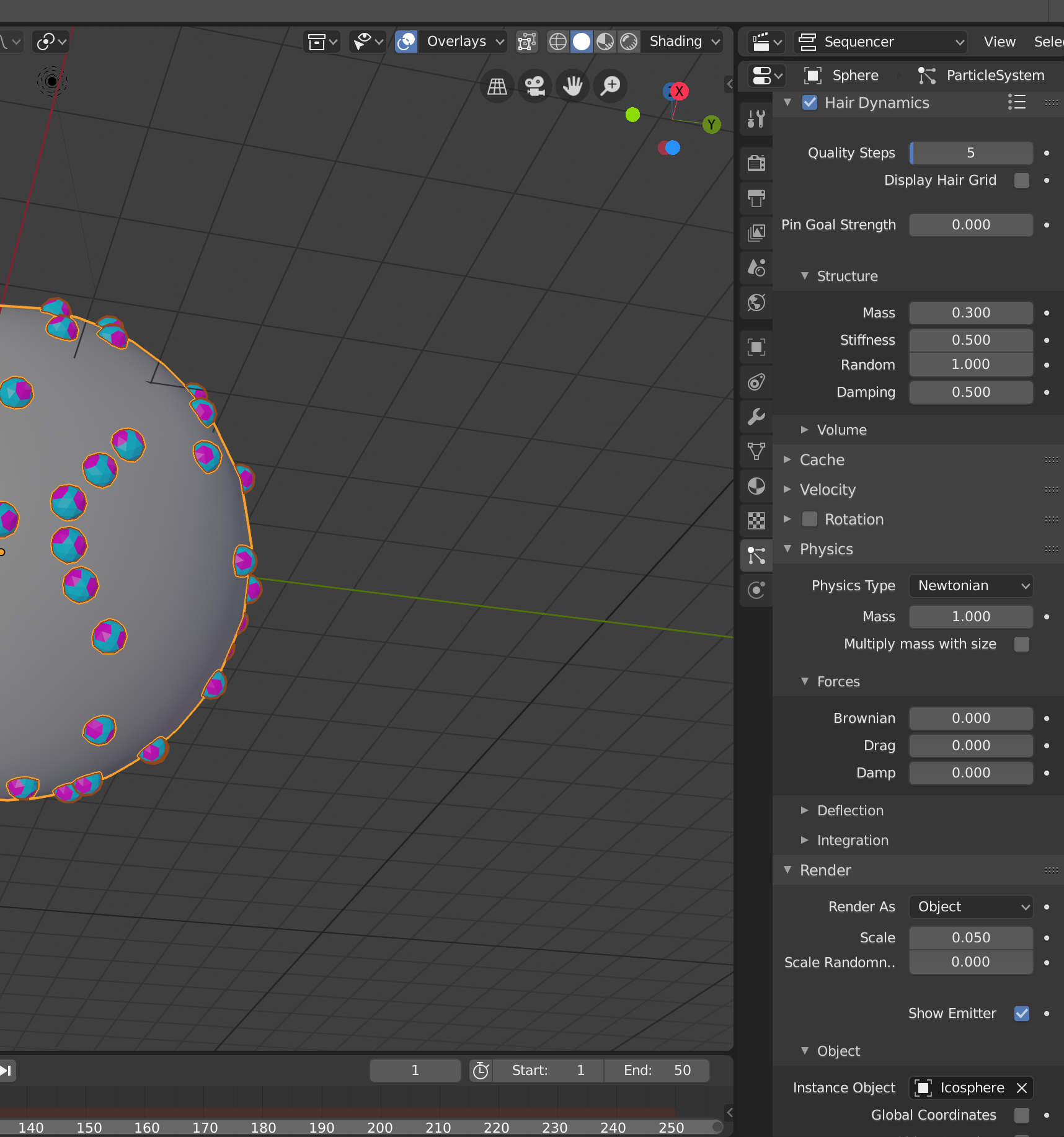Open Hair Dynamics presets list
Viewport: 1064px width, 1137px height.
pyautogui.click(x=1017, y=102)
